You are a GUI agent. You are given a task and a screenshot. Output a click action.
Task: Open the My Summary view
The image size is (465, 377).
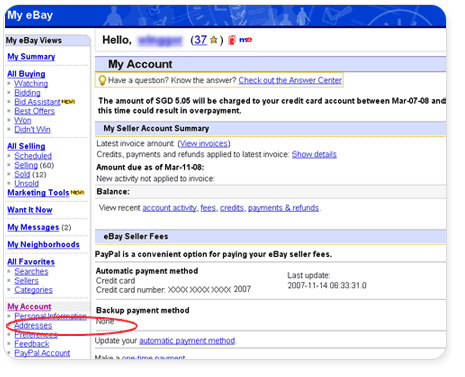pyautogui.click(x=31, y=57)
